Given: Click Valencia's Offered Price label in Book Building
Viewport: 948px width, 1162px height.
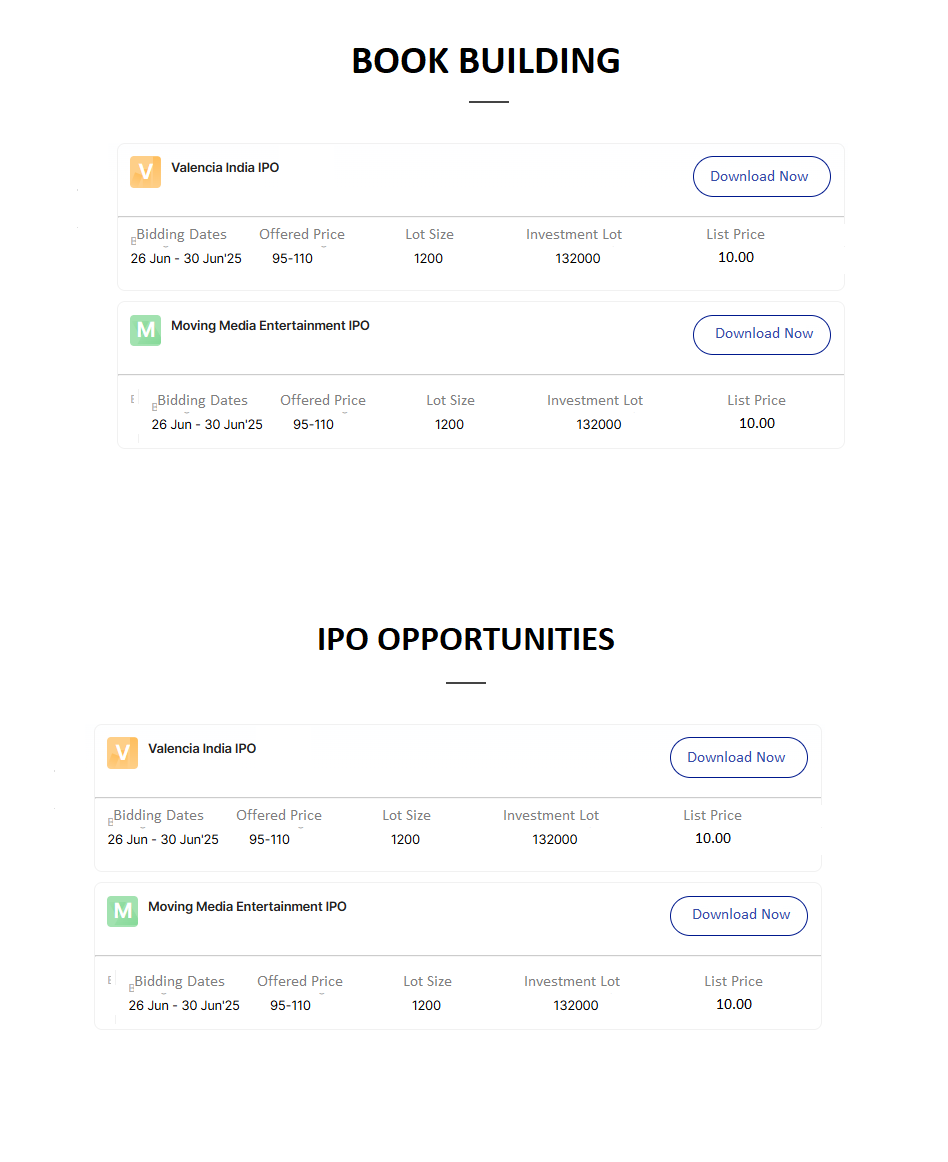Looking at the screenshot, I should point(302,234).
